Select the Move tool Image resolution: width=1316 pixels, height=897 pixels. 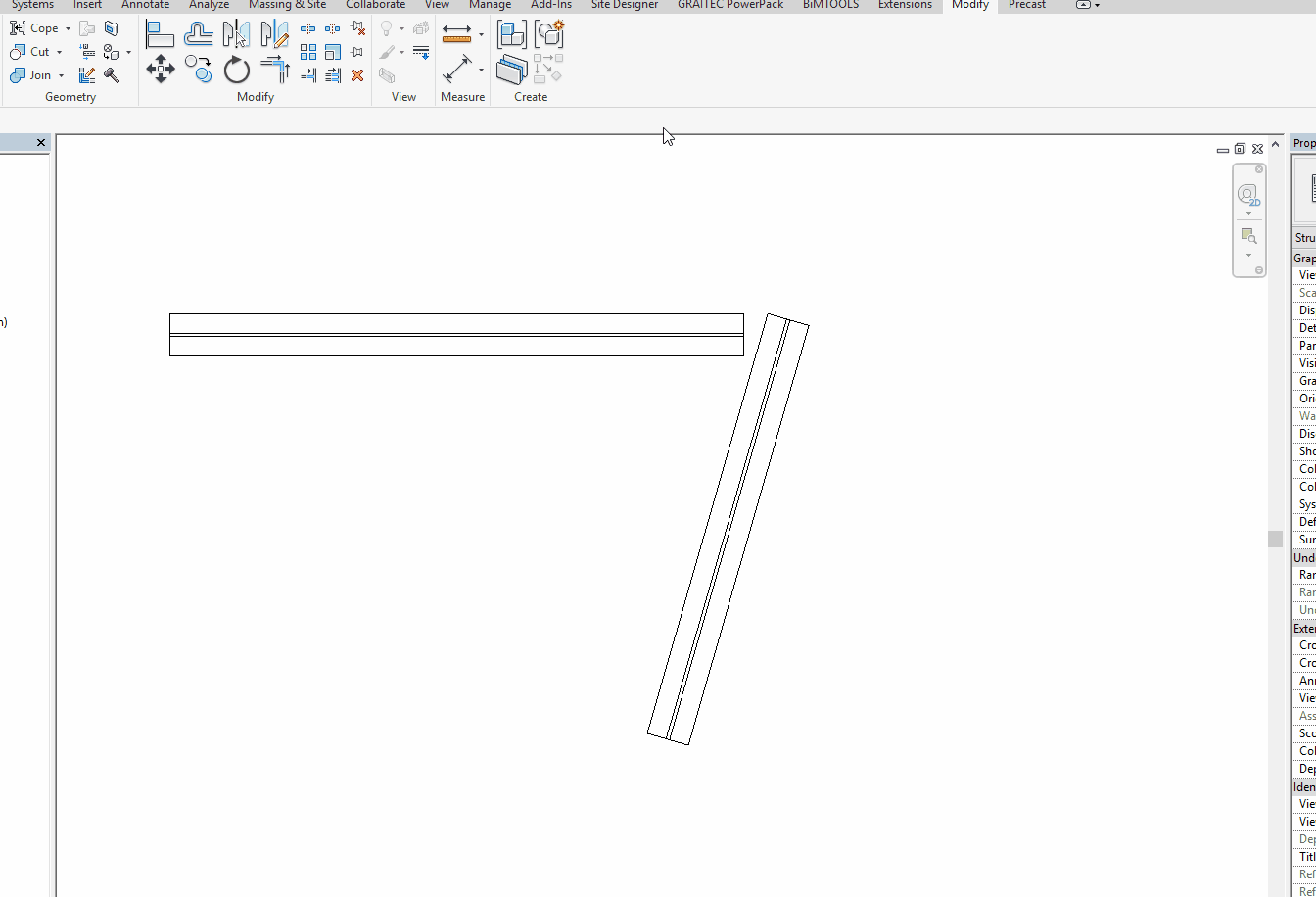[160, 69]
